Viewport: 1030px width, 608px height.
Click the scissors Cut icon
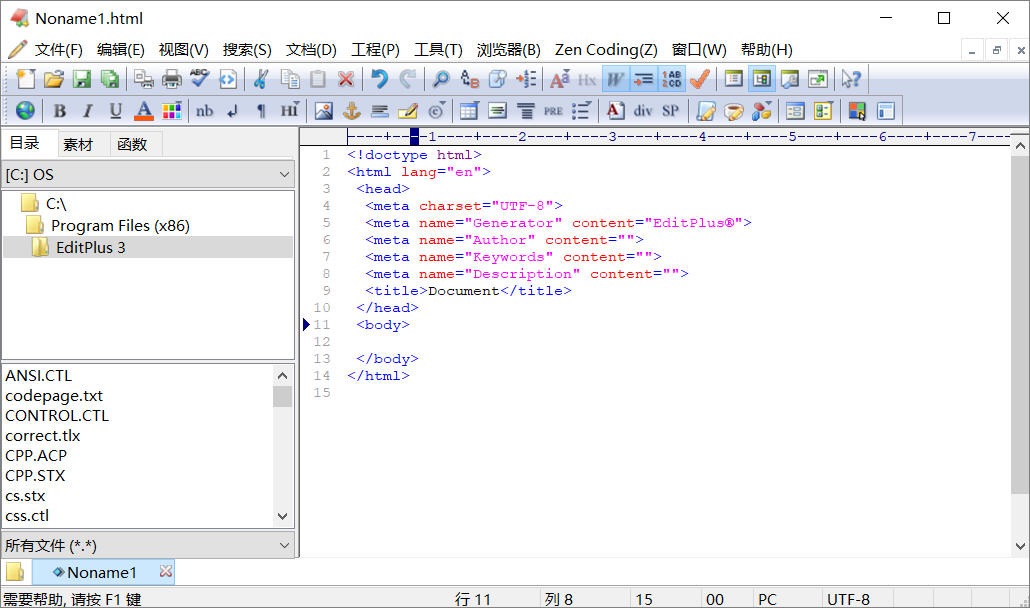point(261,79)
